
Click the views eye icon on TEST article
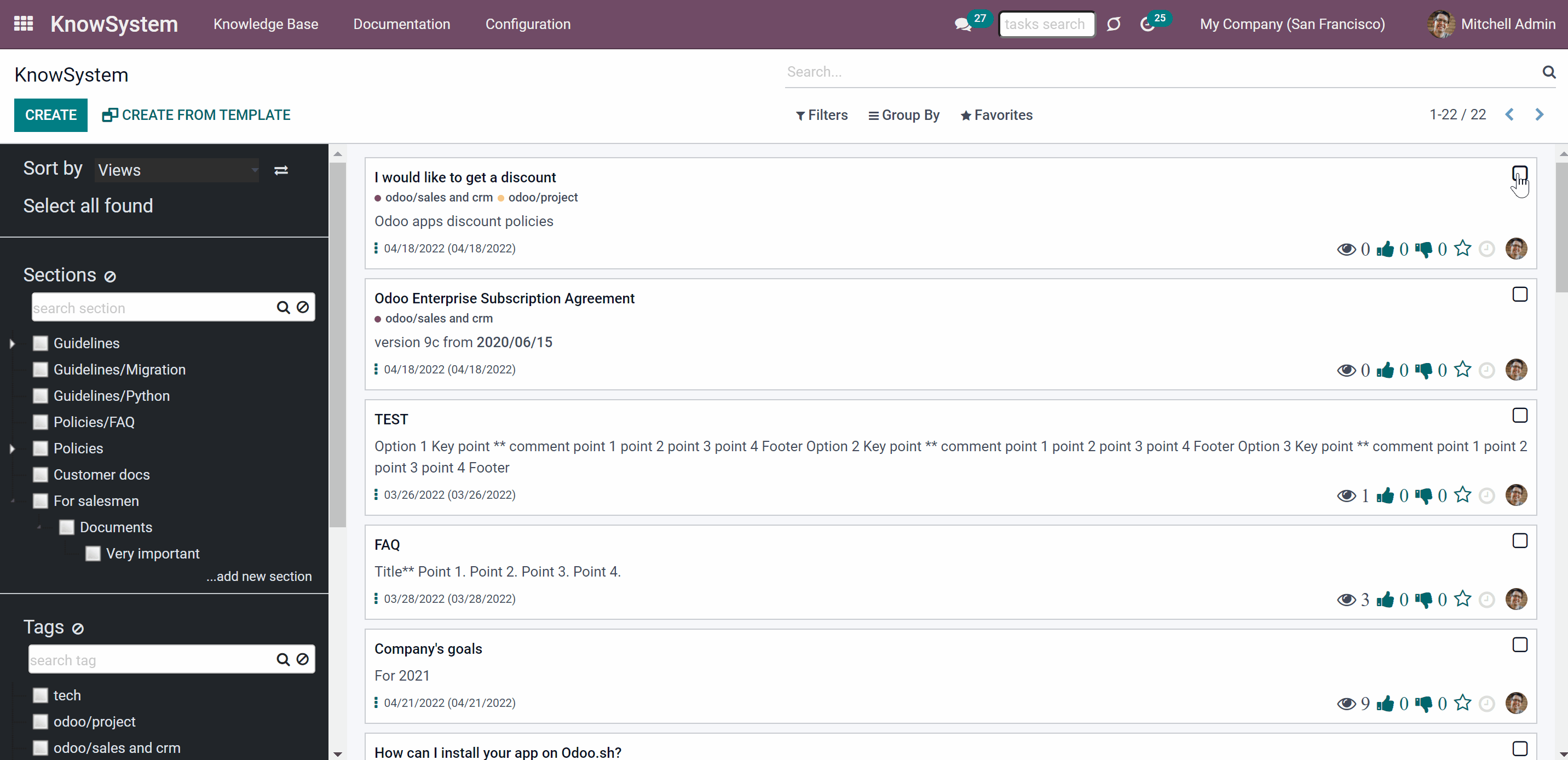pos(1346,496)
